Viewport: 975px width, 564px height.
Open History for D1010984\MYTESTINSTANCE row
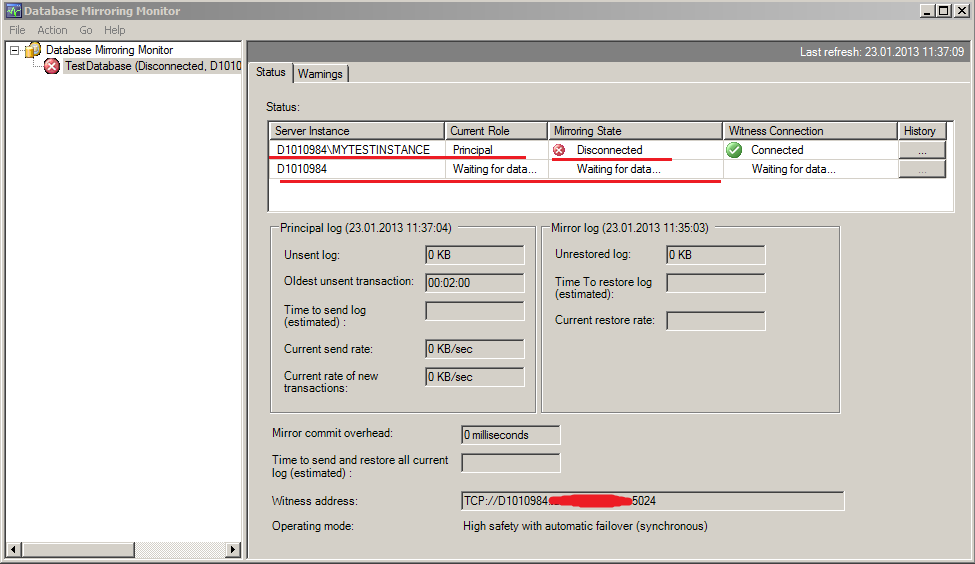coord(921,150)
